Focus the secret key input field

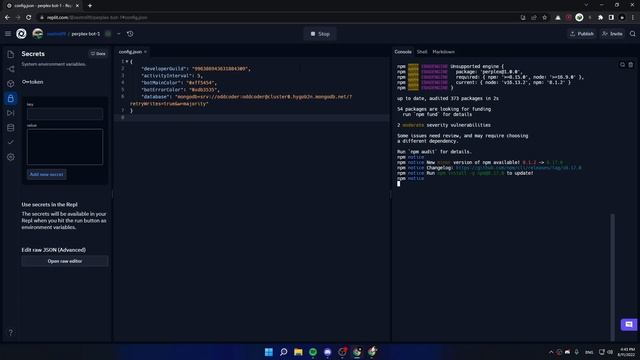[65, 114]
